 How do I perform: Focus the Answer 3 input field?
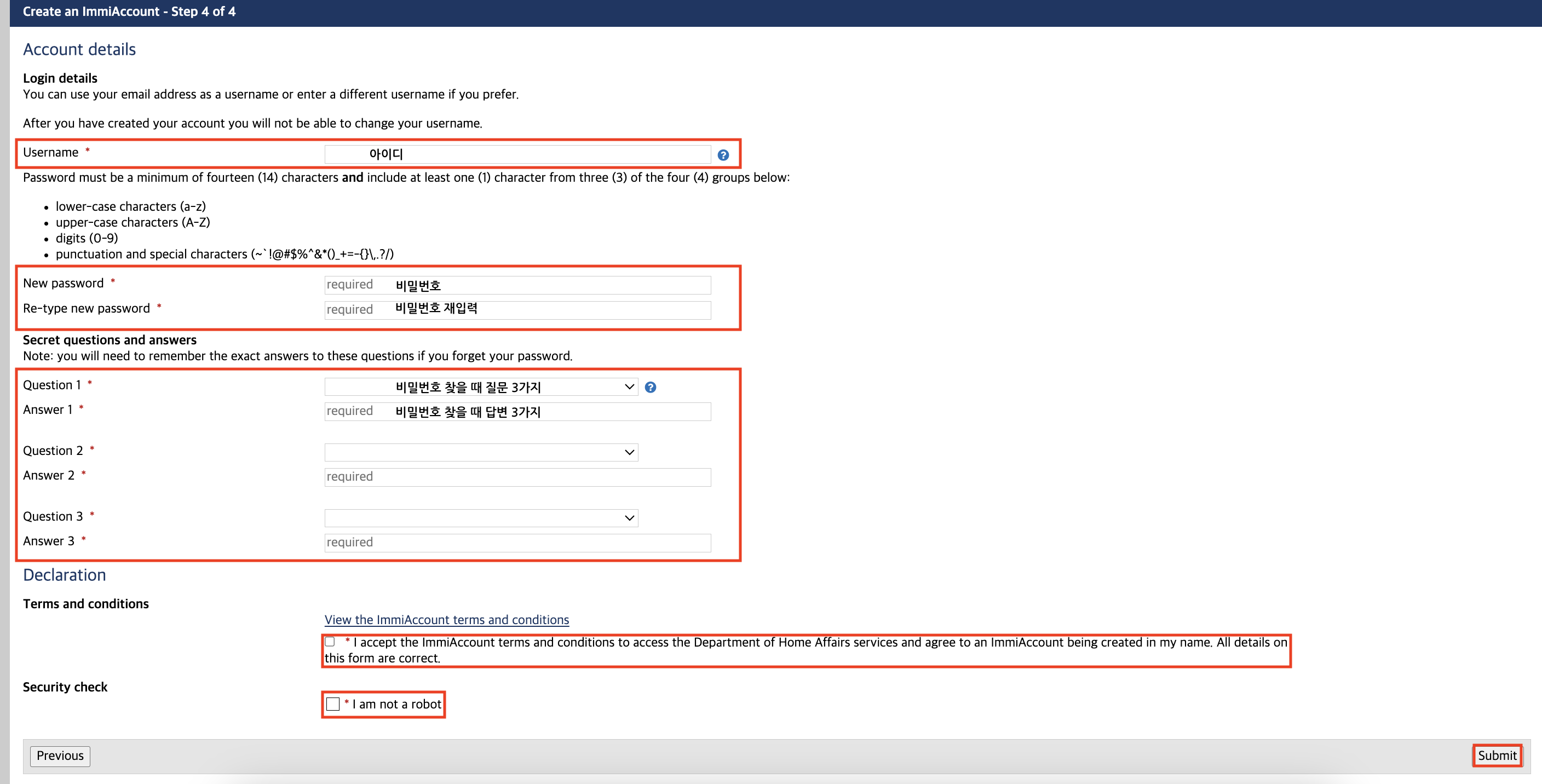517,543
